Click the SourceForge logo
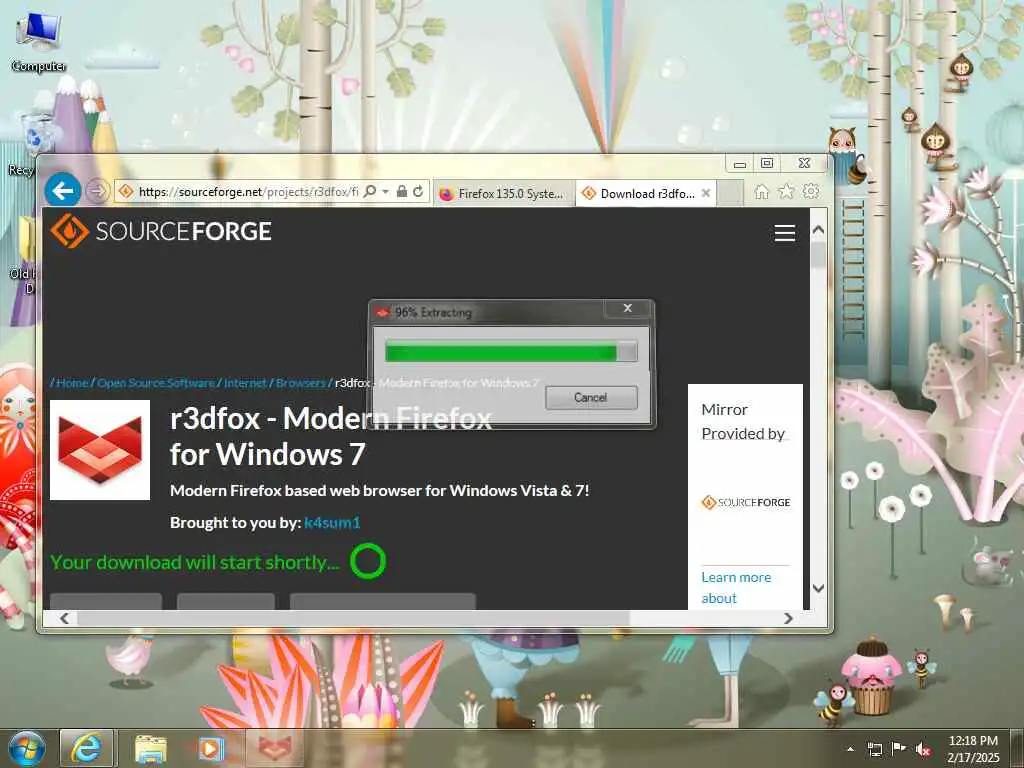This screenshot has height=768, width=1024. 161,231
